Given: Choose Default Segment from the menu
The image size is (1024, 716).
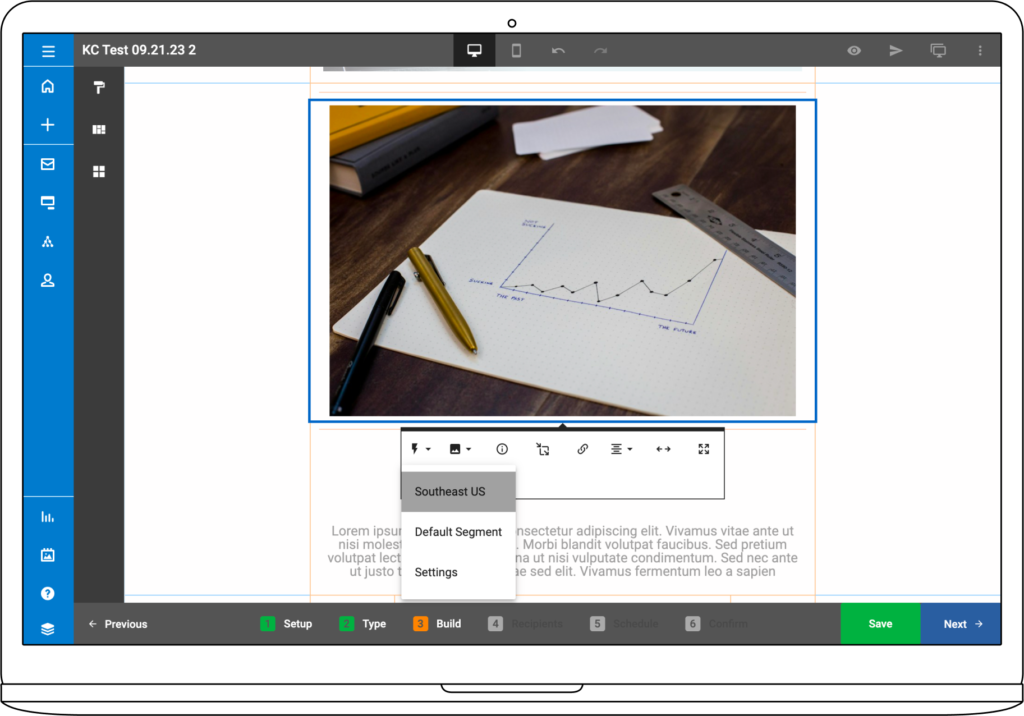Looking at the screenshot, I should pyautogui.click(x=458, y=532).
